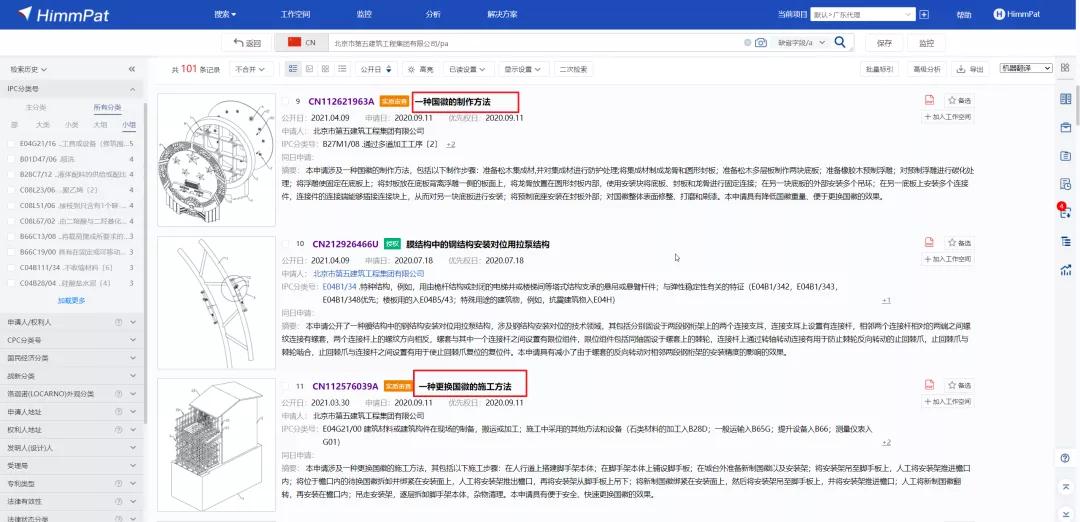This screenshot has width=1080, height=522.
Task: Check the B66C19/00 IPC filter checkbox
Action: pyautogui.click(x=12, y=252)
